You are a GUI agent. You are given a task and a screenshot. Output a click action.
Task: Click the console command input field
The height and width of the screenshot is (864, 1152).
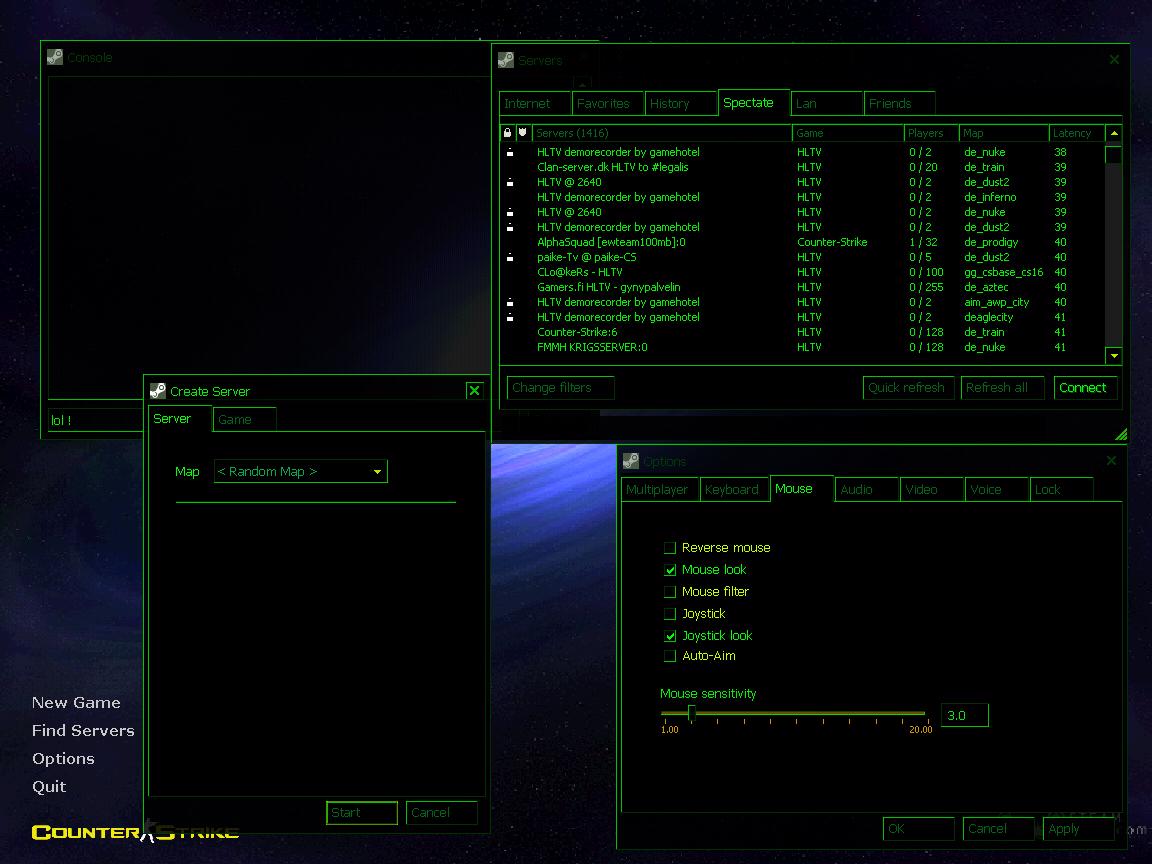[x=96, y=420]
